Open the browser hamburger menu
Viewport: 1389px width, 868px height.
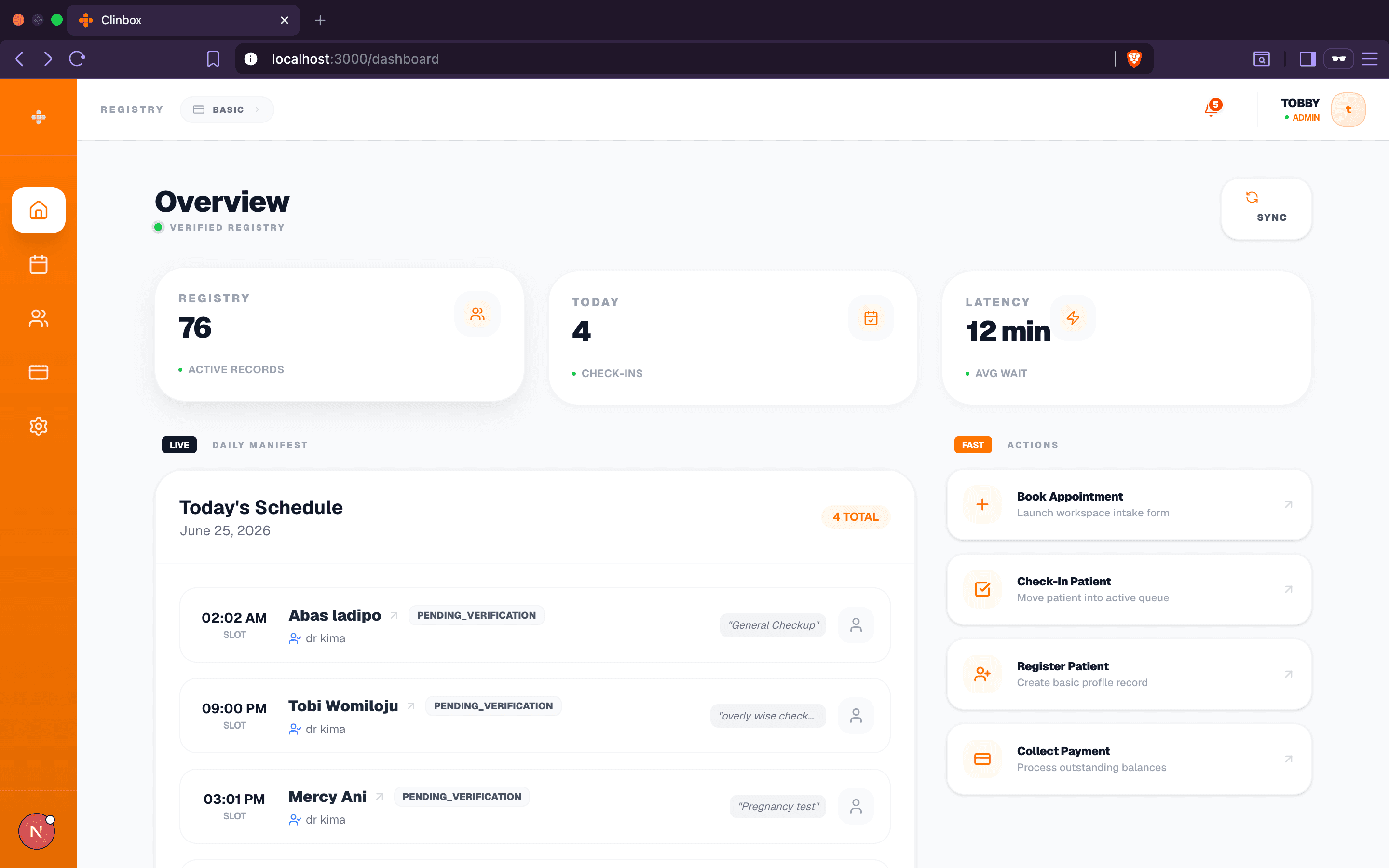tap(1370, 58)
